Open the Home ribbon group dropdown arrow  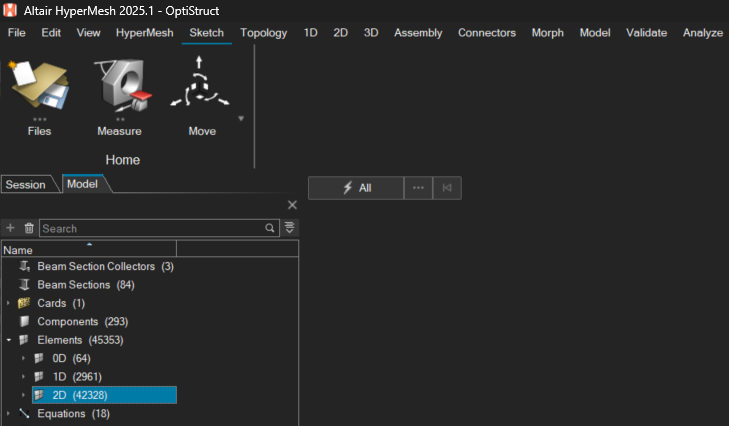point(241,119)
